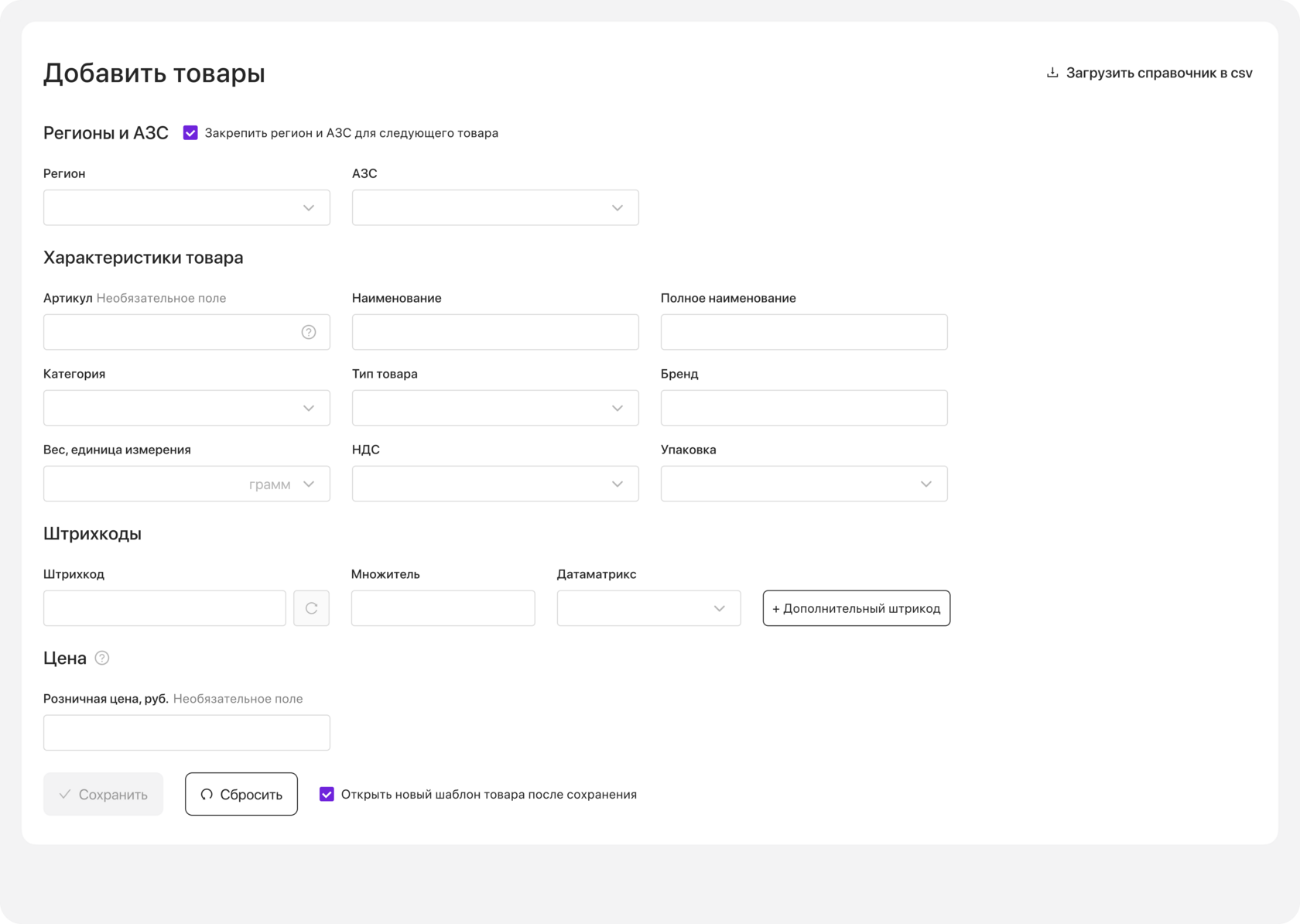Click the Дополнительный штрихкод button

[x=857, y=608]
